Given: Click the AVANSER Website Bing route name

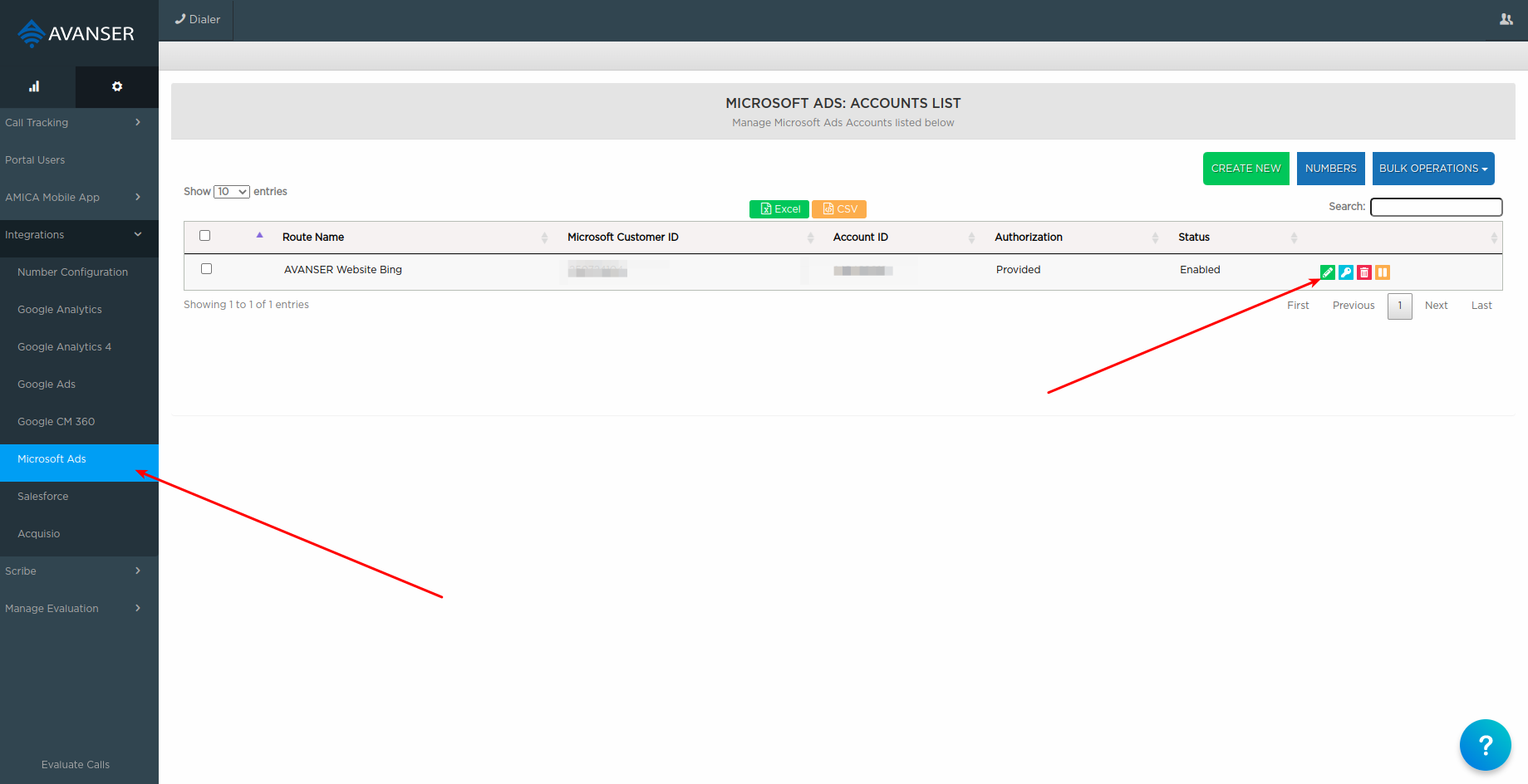Looking at the screenshot, I should (x=343, y=270).
